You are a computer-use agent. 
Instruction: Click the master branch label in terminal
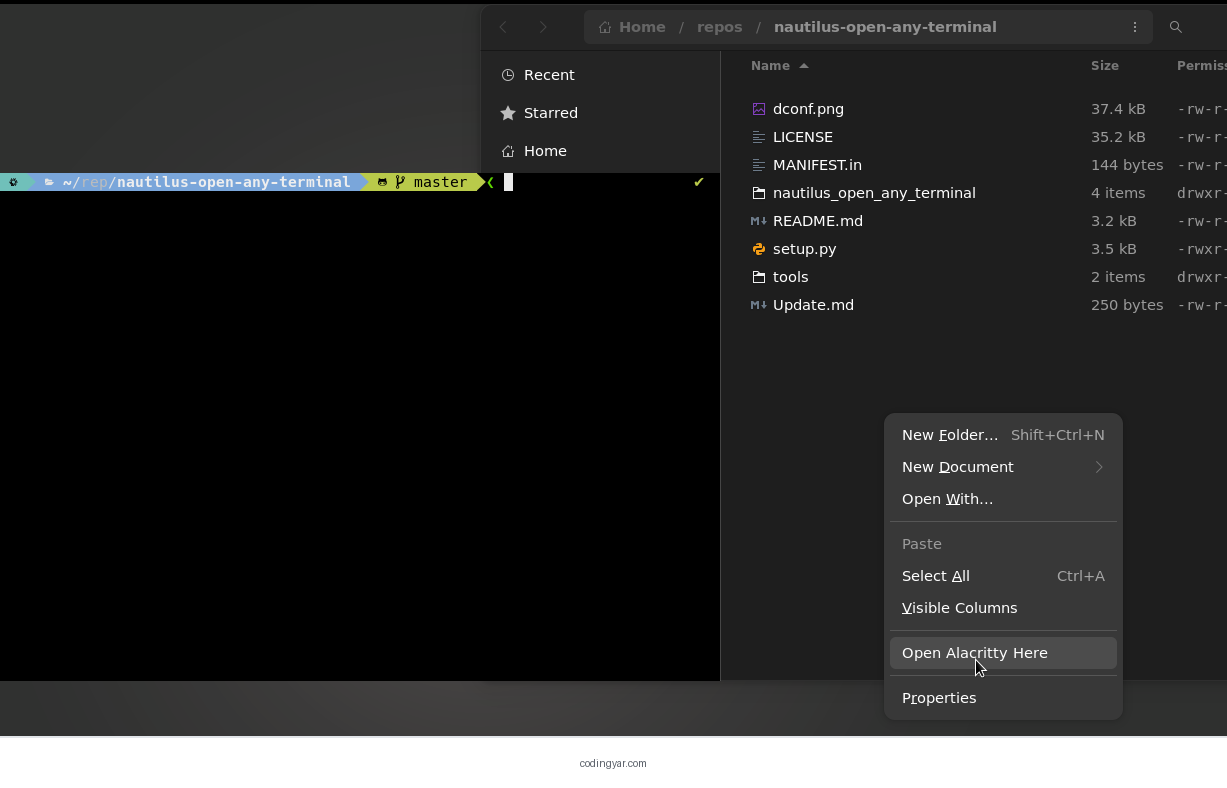point(440,182)
